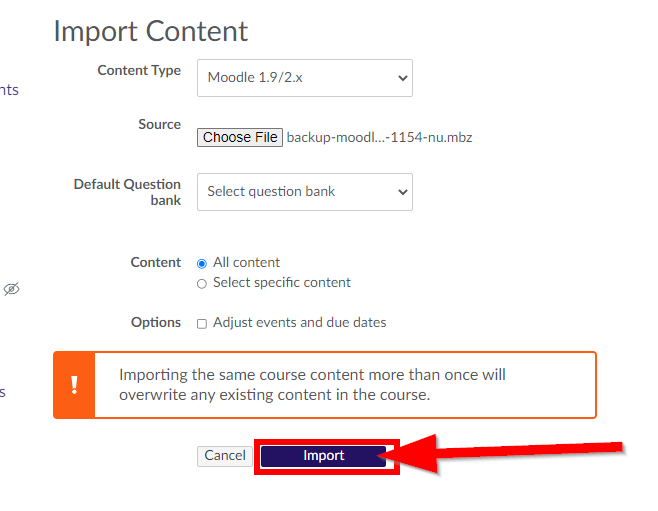Click the Import Content heading
Screen dimensions: 658x511
click(151, 31)
